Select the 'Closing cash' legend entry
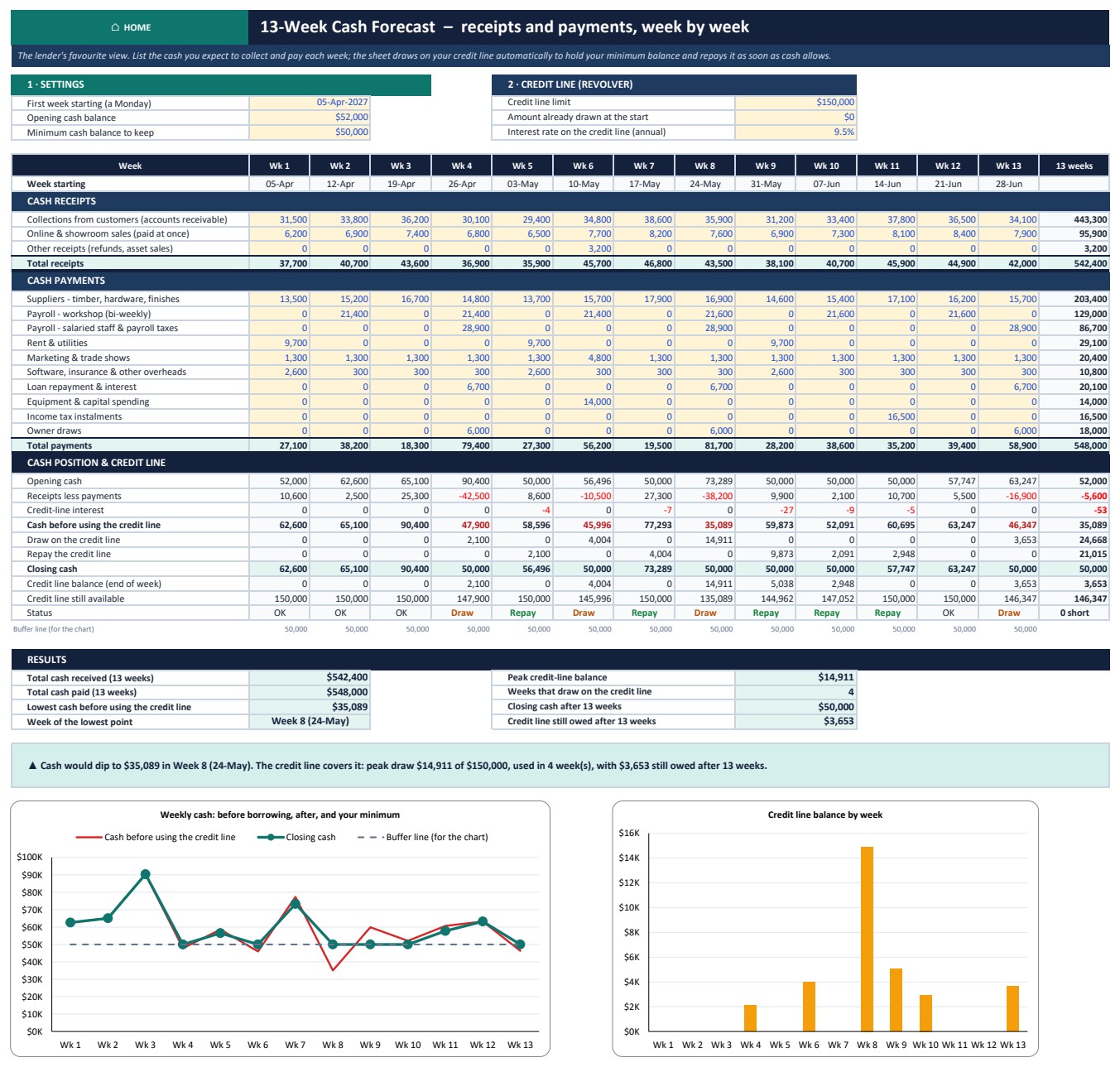Viewport: 1120px width, 1067px height. [x=296, y=838]
